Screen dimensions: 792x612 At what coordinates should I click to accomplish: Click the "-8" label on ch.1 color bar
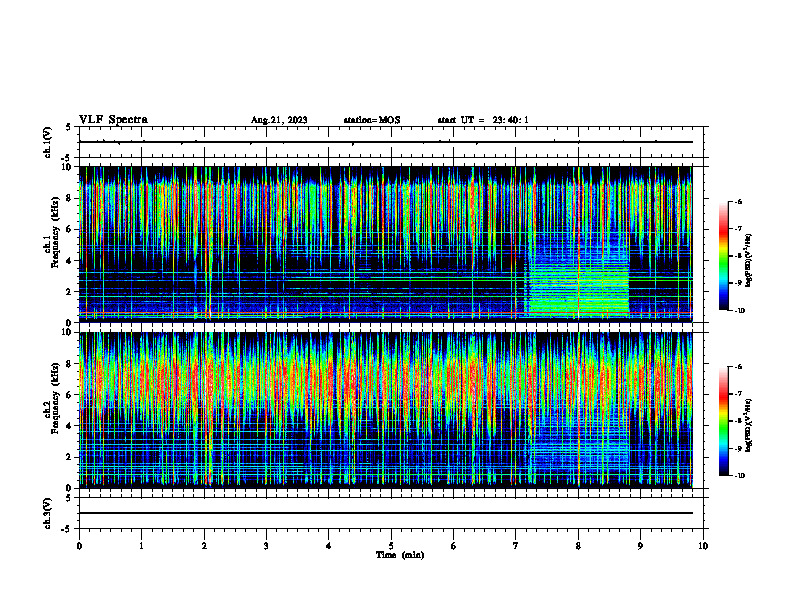[x=737, y=256]
